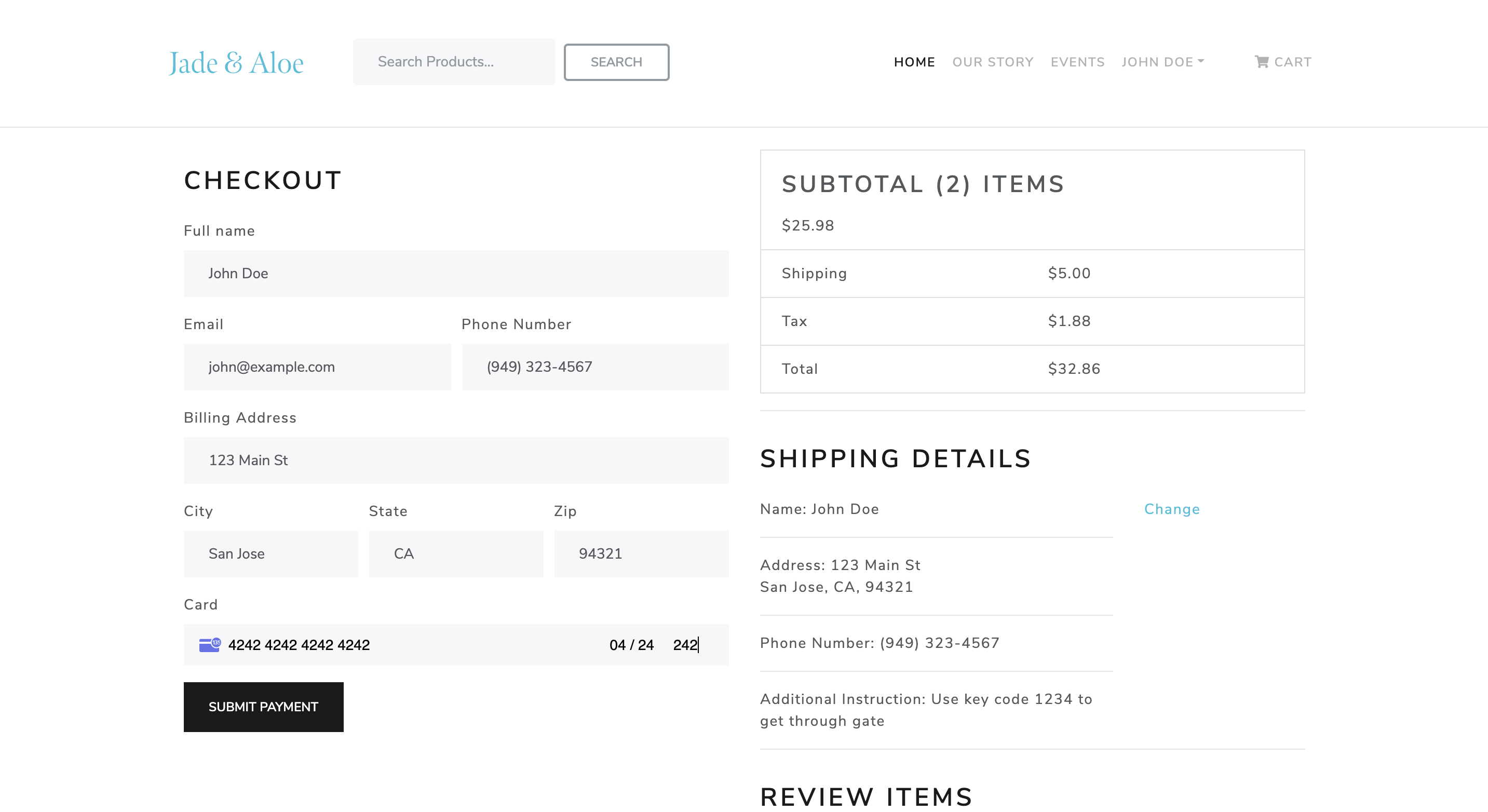Edit the State field CA
1488x812 pixels.
tap(456, 554)
